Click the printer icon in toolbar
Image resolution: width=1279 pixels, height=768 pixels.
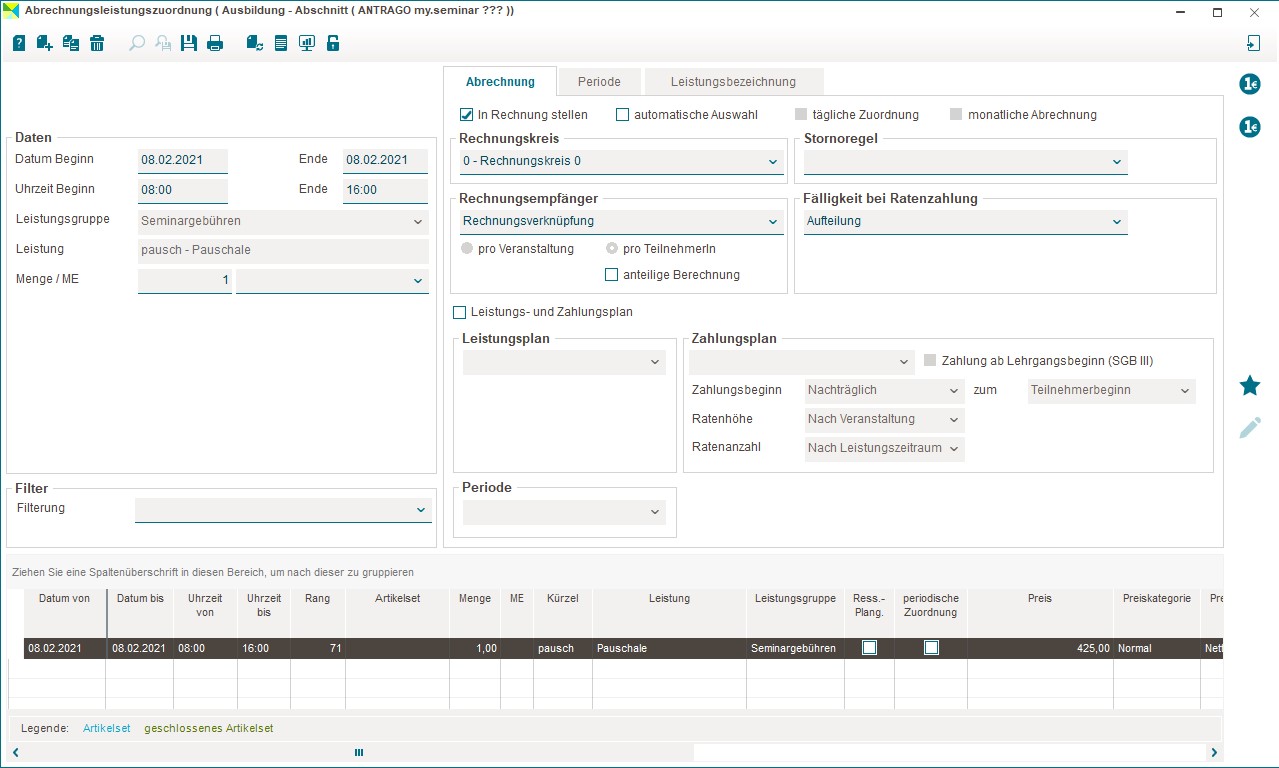(x=215, y=43)
